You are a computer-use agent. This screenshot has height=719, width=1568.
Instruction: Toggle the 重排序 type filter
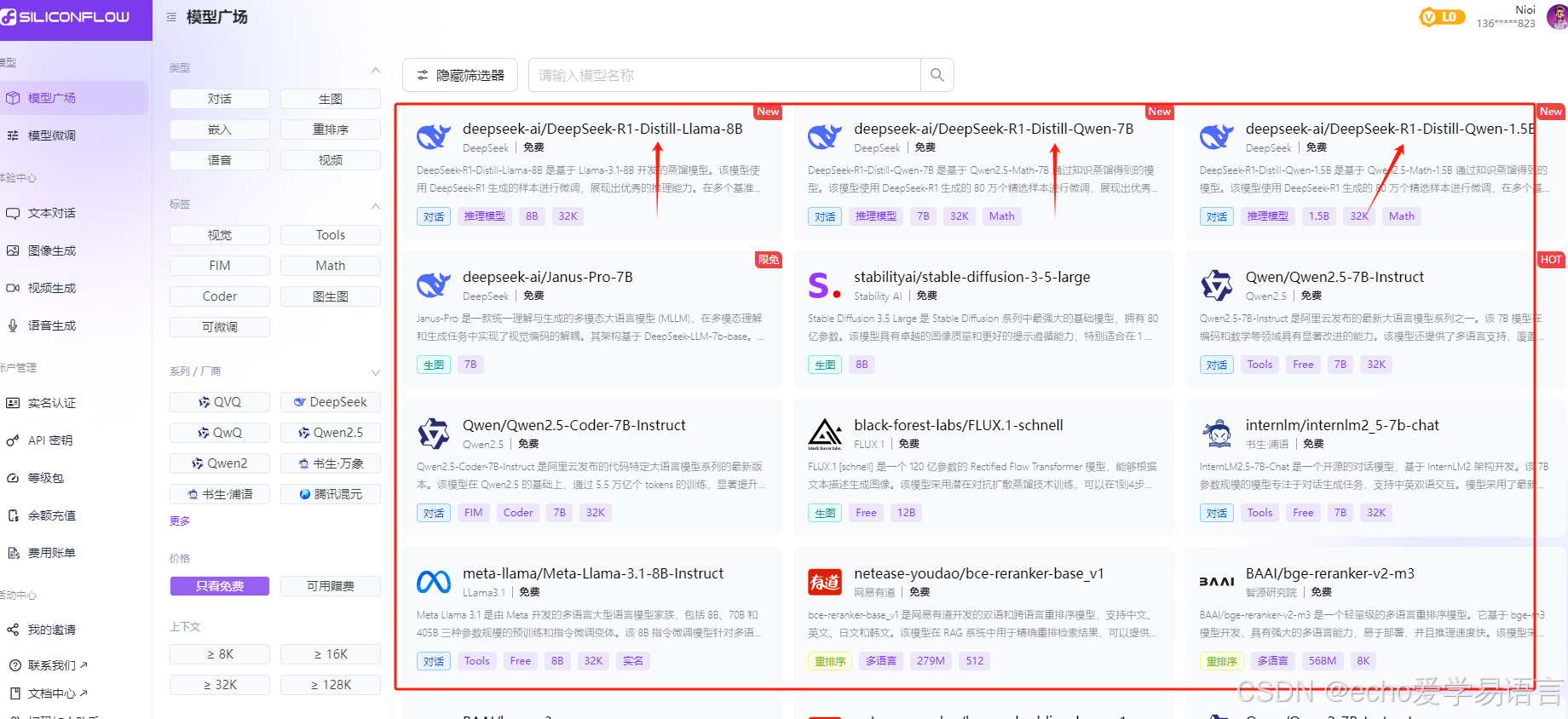coord(331,129)
